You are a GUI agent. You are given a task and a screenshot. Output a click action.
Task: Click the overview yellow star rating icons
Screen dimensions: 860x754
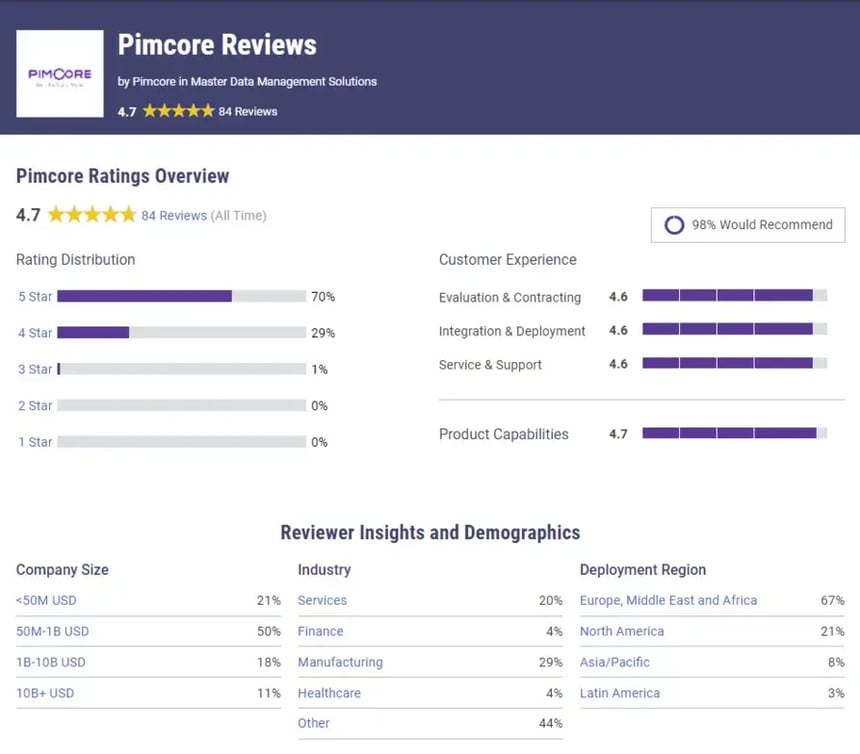pyautogui.click(x=92, y=214)
